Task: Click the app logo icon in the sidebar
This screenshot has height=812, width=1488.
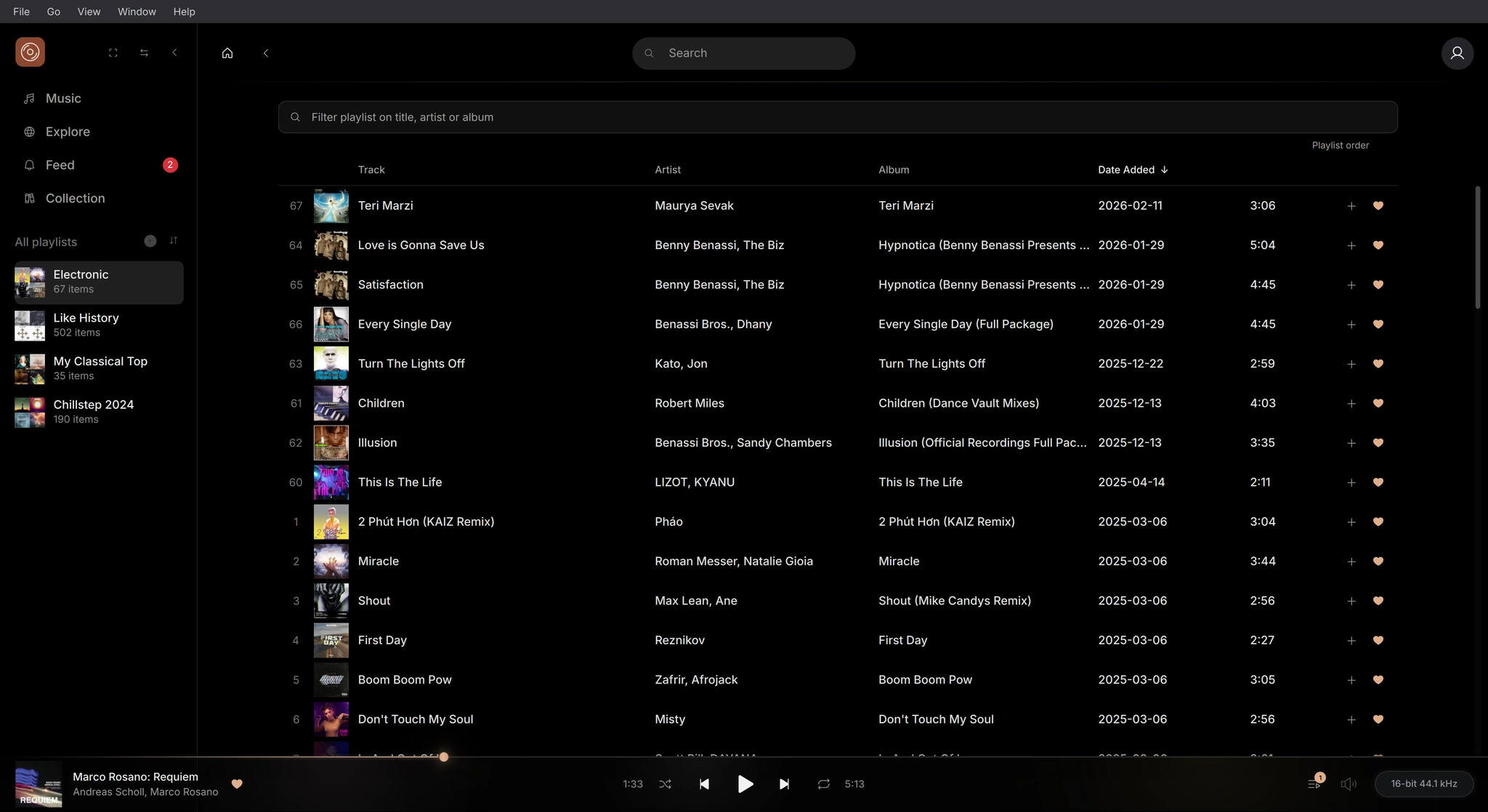Action: (30, 52)
